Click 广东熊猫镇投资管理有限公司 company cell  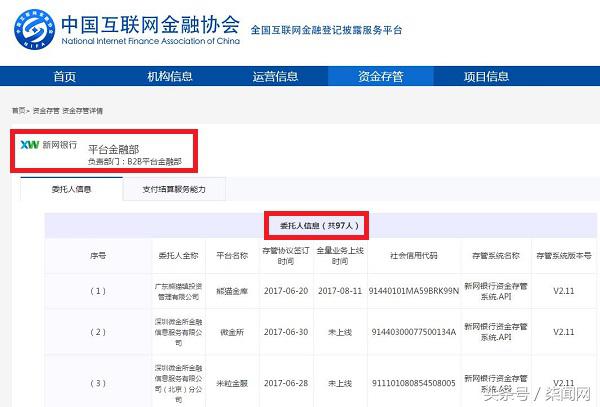tap(178, 291)
